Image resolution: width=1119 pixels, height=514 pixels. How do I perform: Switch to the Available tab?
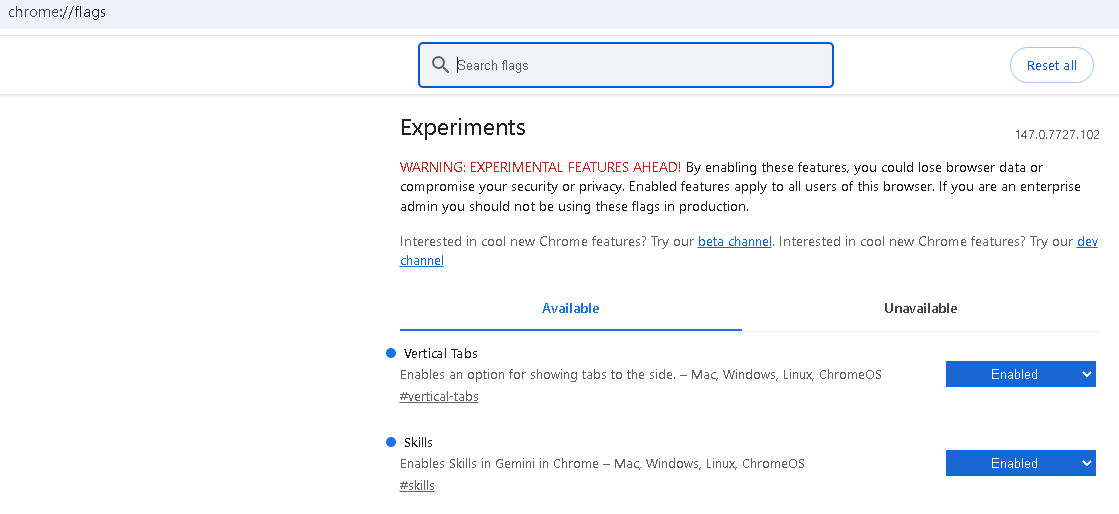tap(570, 308)
